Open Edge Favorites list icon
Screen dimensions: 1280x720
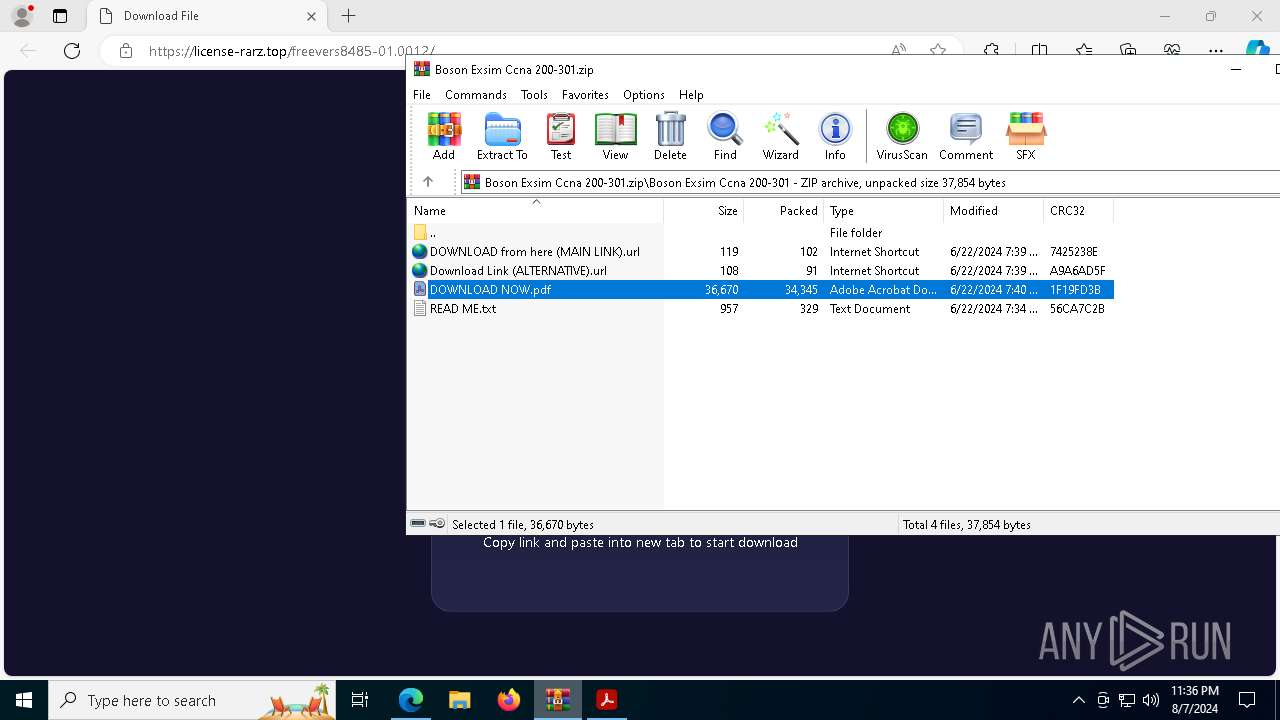[x=1084, y=50]
